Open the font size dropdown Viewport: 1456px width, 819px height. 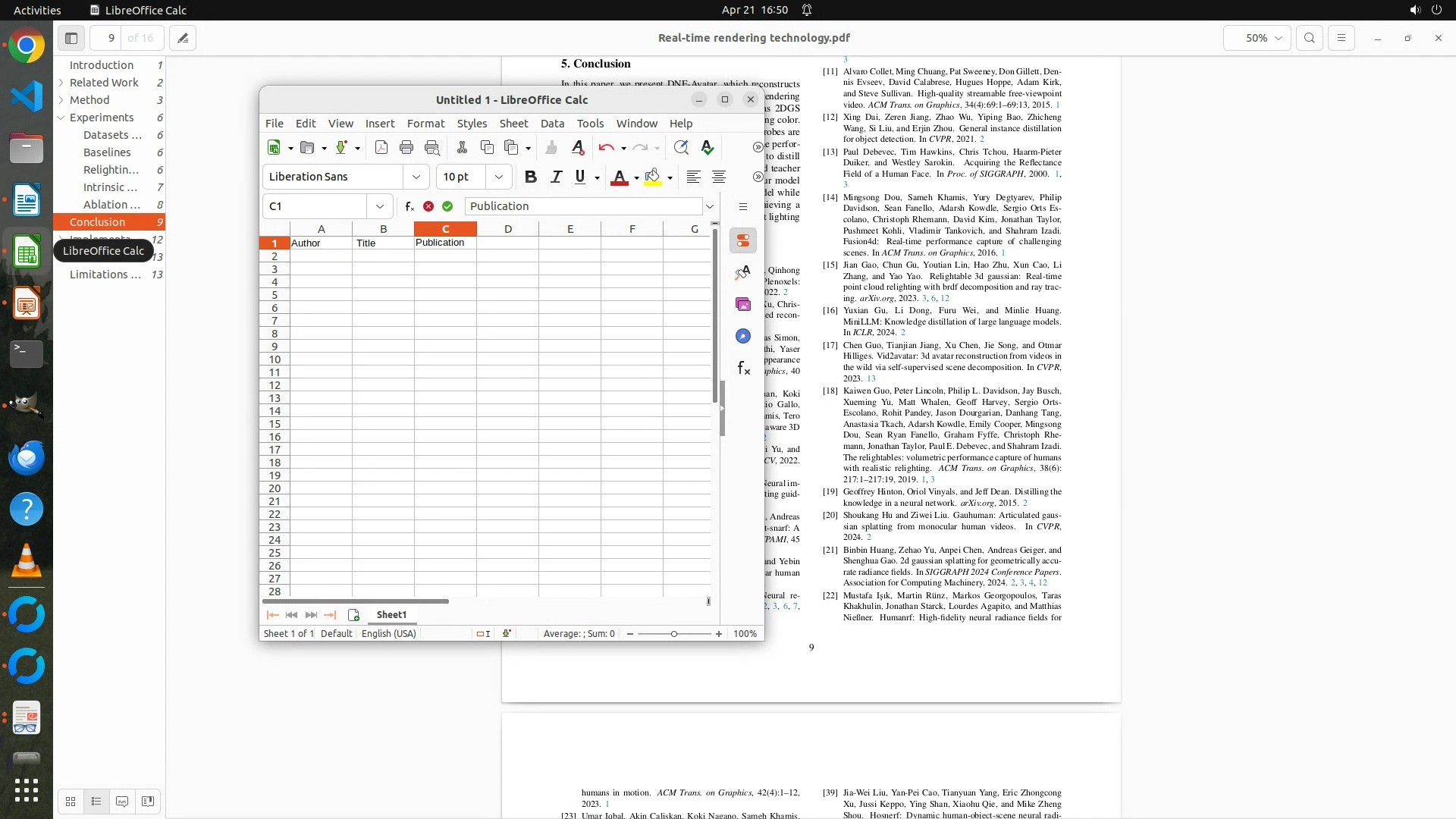click(x=498, y=177)
